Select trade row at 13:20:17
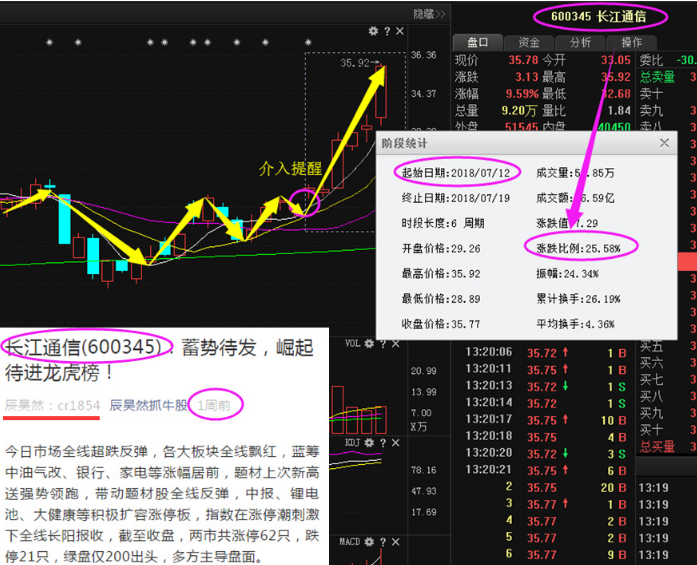697x565 pixels. [x=546, y=420]
